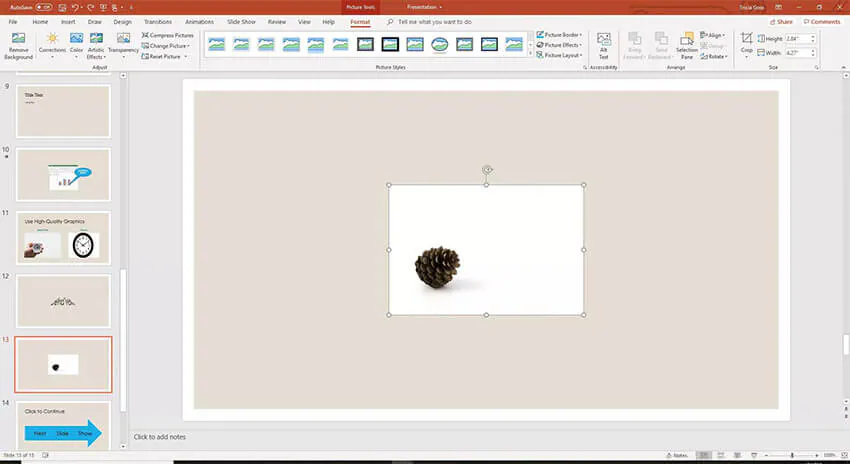Viewport: 850px width, 464px height.
Task: Toggle the Notes button in status bar
Action: coord(677,455)
